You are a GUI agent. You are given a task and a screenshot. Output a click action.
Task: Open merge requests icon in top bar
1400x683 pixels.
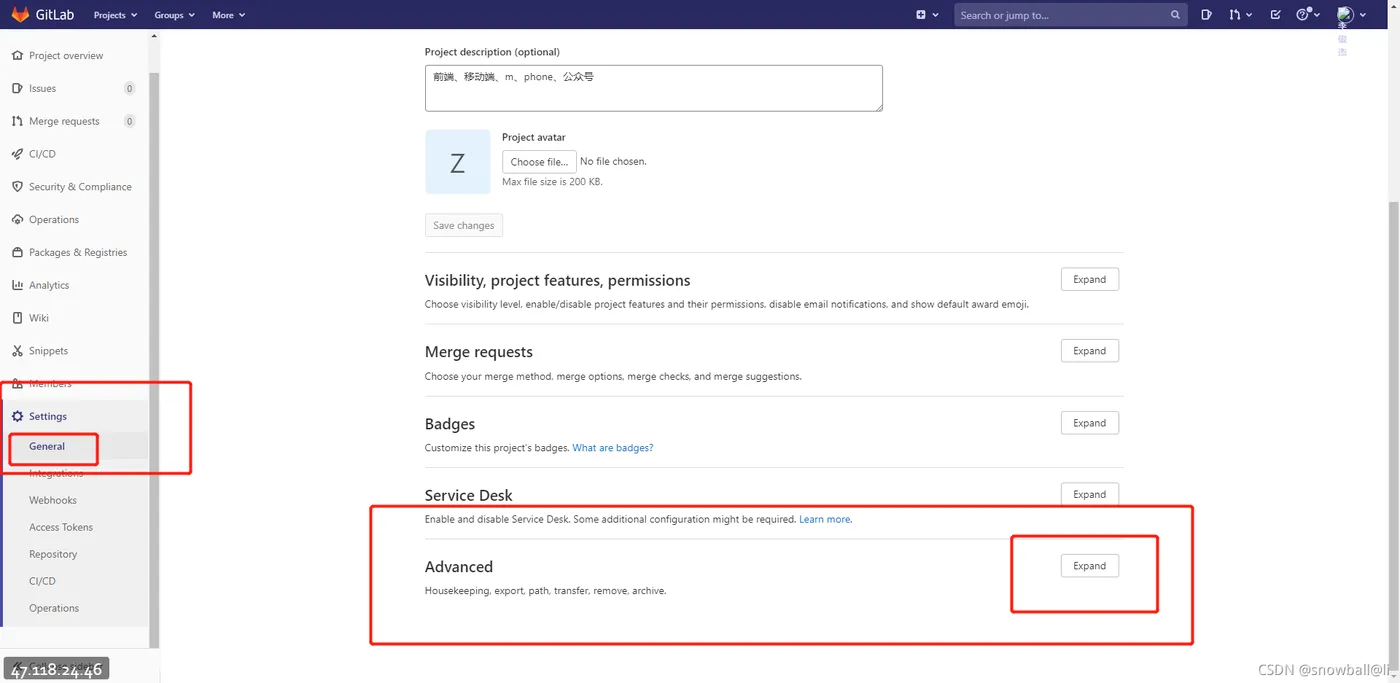1235,15
